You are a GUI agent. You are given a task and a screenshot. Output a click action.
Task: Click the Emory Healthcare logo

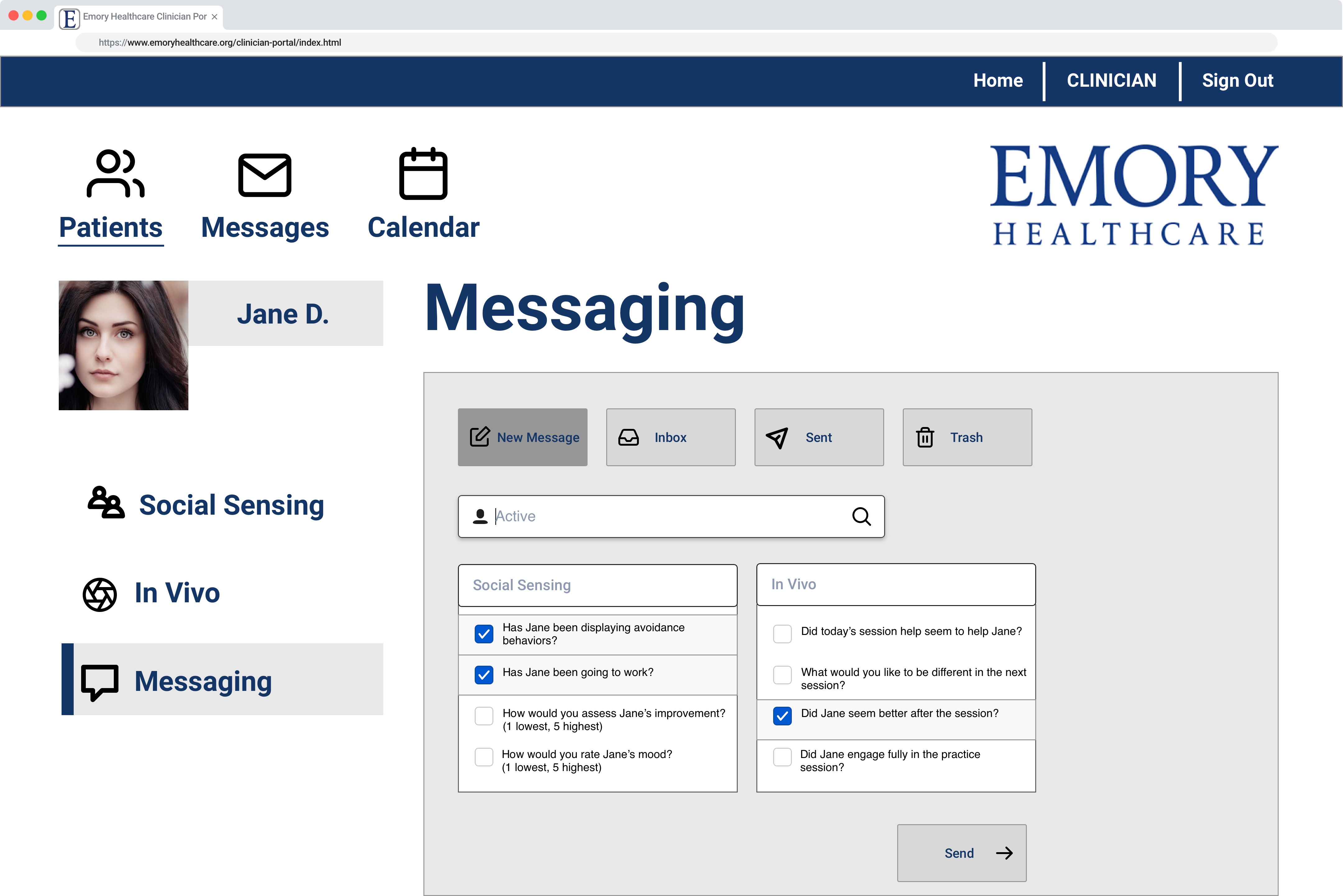(x=1134, y=195)
